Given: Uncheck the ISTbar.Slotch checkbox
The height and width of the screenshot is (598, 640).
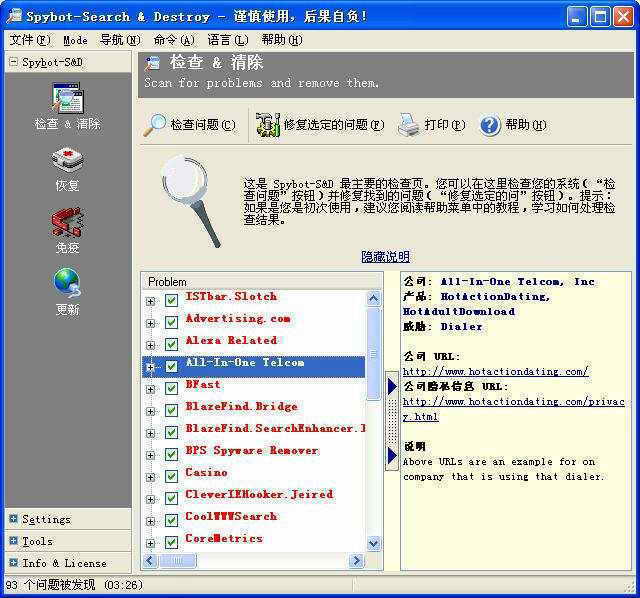Looking at the screenshot, I should tap(171, 300).
